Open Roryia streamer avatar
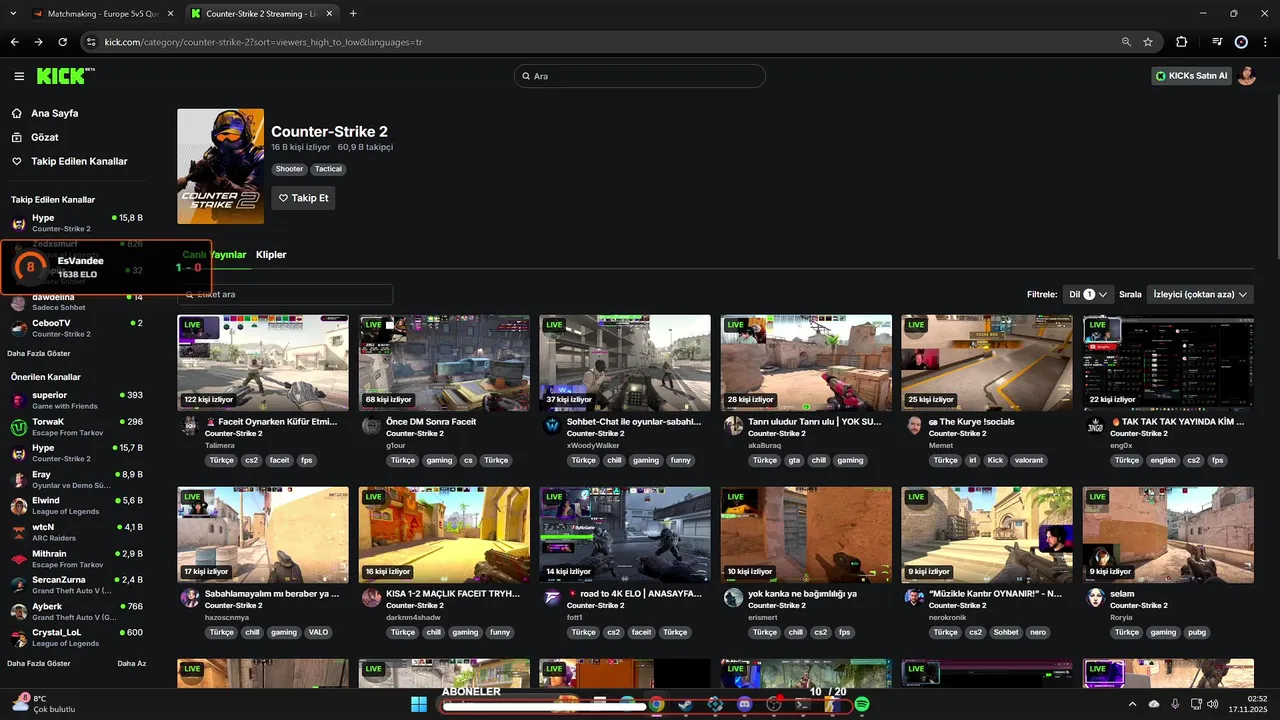The width and height of the screenshot is (1280, 720). (x=1096, y=598)
